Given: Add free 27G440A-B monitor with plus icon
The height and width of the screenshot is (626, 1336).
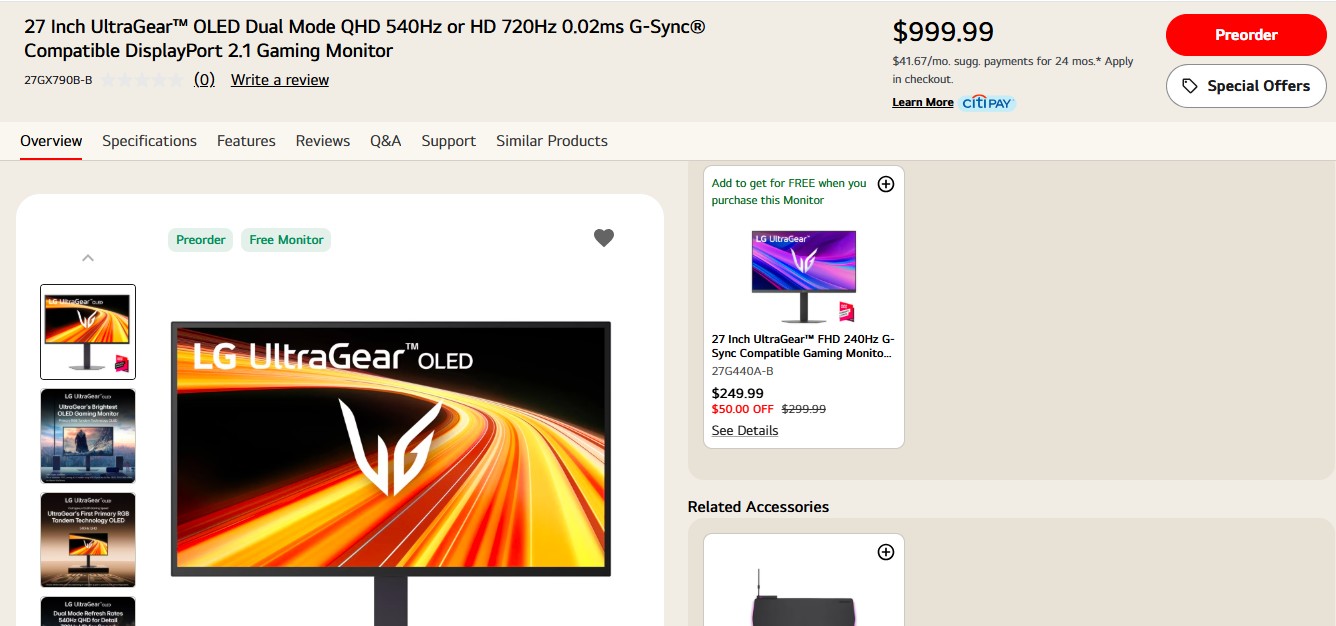Looking at the screenshot, I should pyautogui.click(x=885, y=184).
